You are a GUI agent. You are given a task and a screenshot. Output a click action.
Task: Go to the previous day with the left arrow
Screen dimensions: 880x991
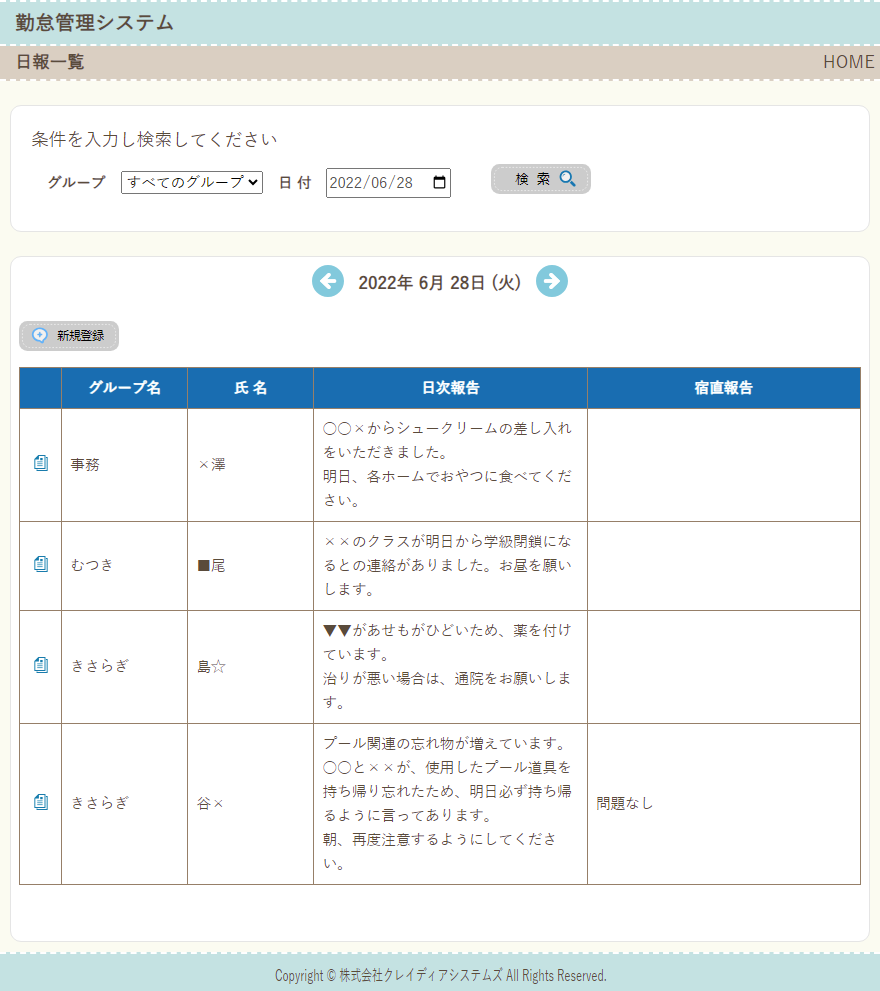click(328, 282)
